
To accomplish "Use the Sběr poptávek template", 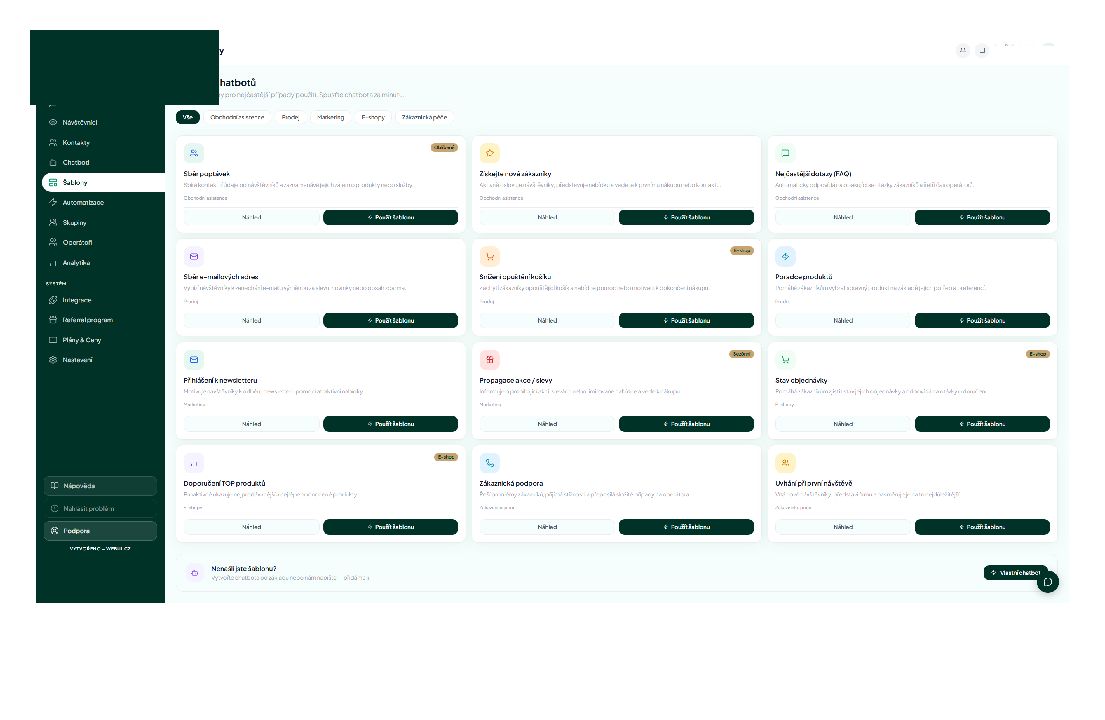I will (390, 218).
